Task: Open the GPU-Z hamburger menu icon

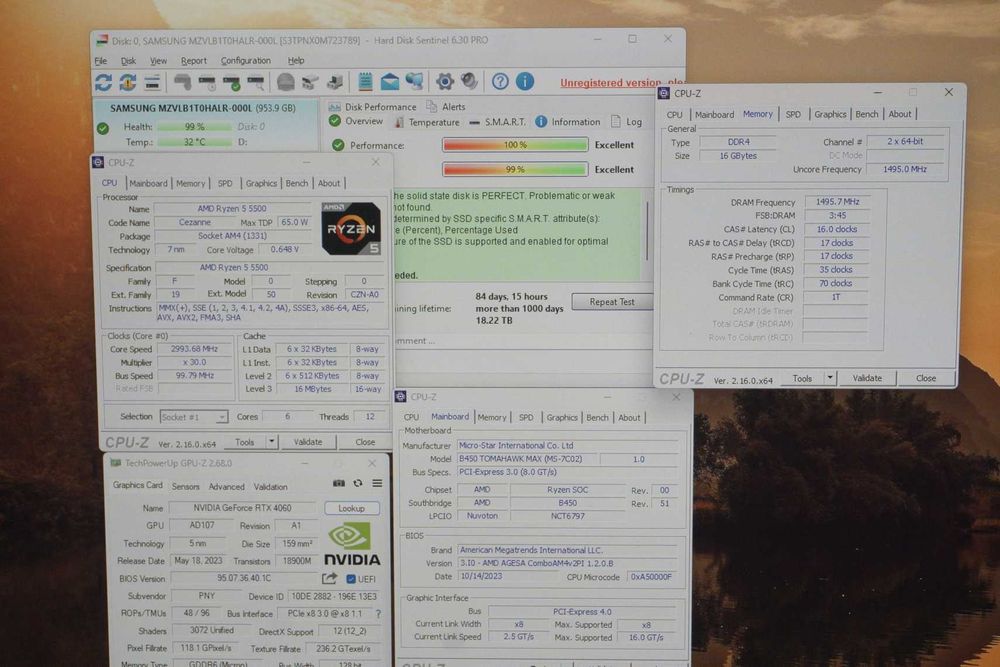Action: [378, 483]
